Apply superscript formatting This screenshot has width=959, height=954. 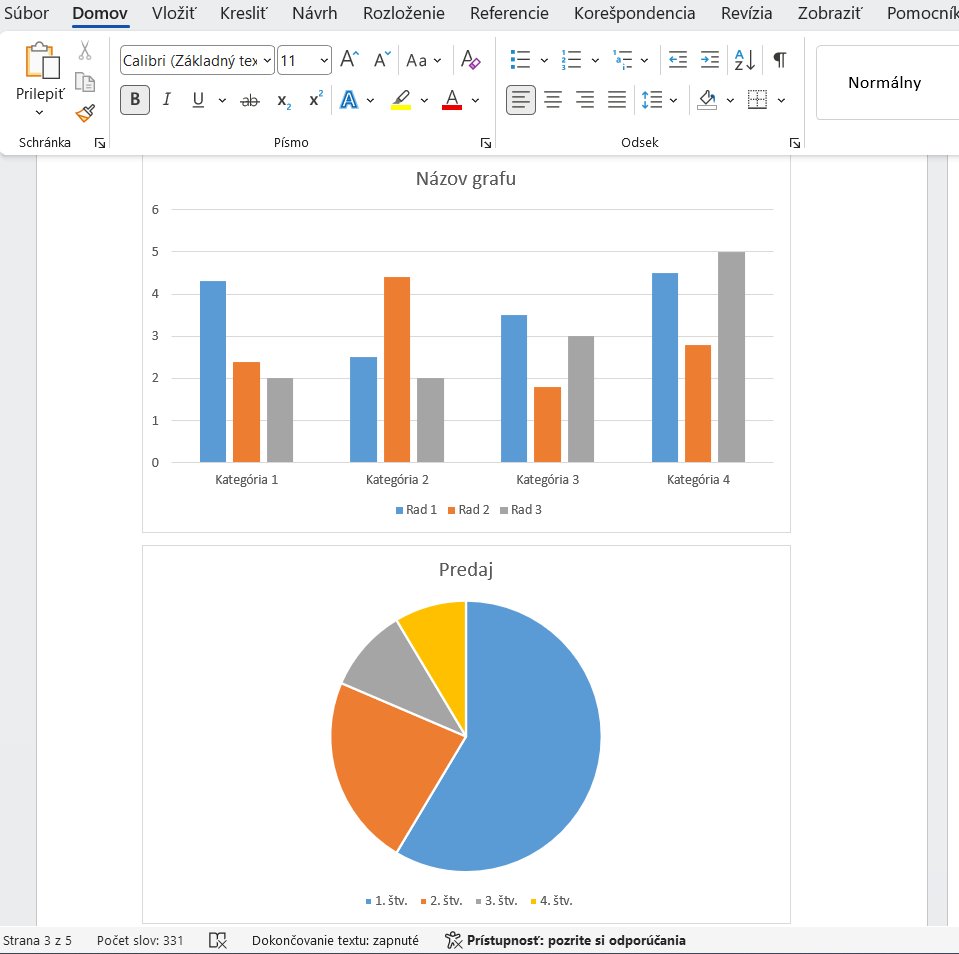click(x=316, y=100)
